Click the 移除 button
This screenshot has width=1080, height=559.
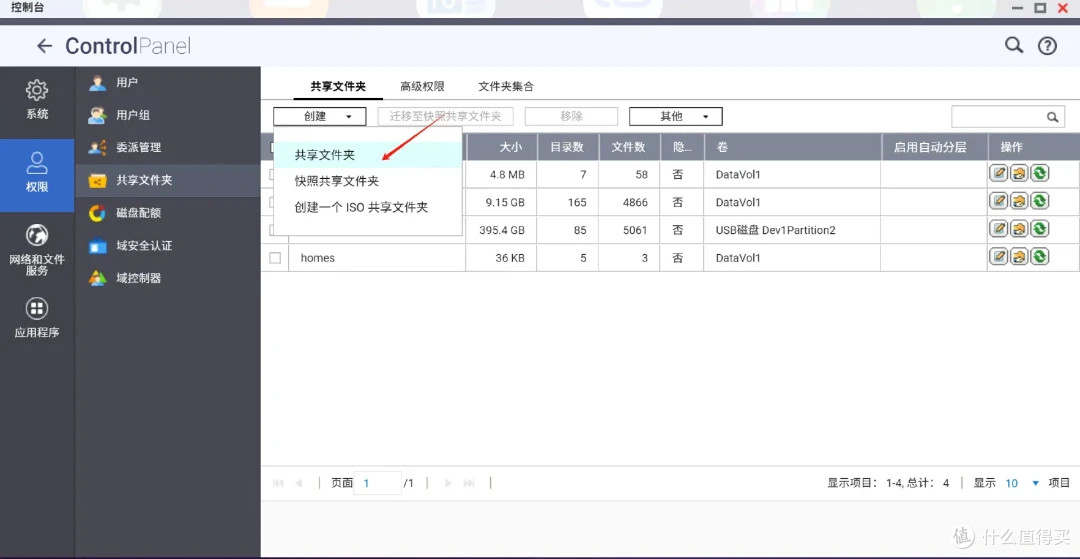[571, 116]
